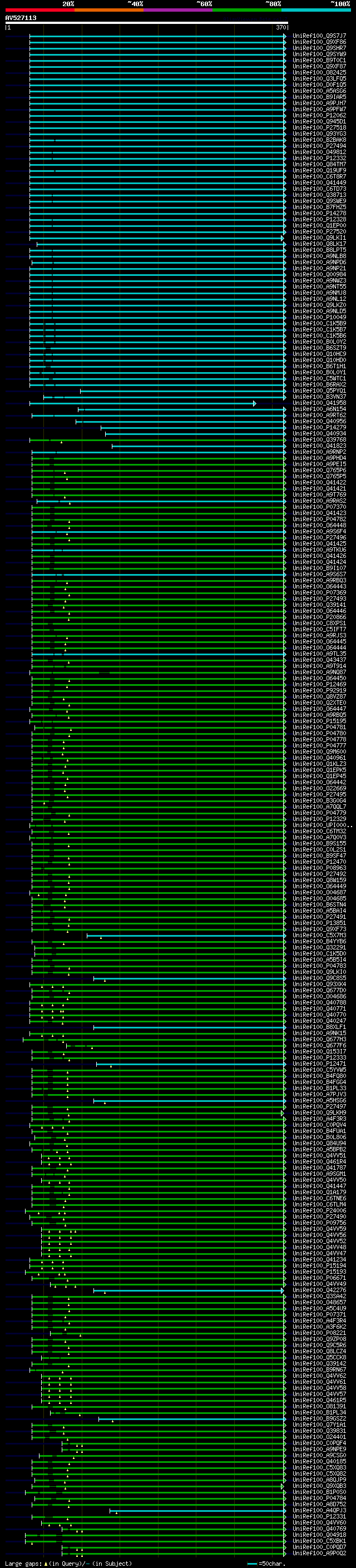This screenshot has width=356, height=1568.
Task: Select label UniRef100_P12471
Action: [x=319, y=1064]
